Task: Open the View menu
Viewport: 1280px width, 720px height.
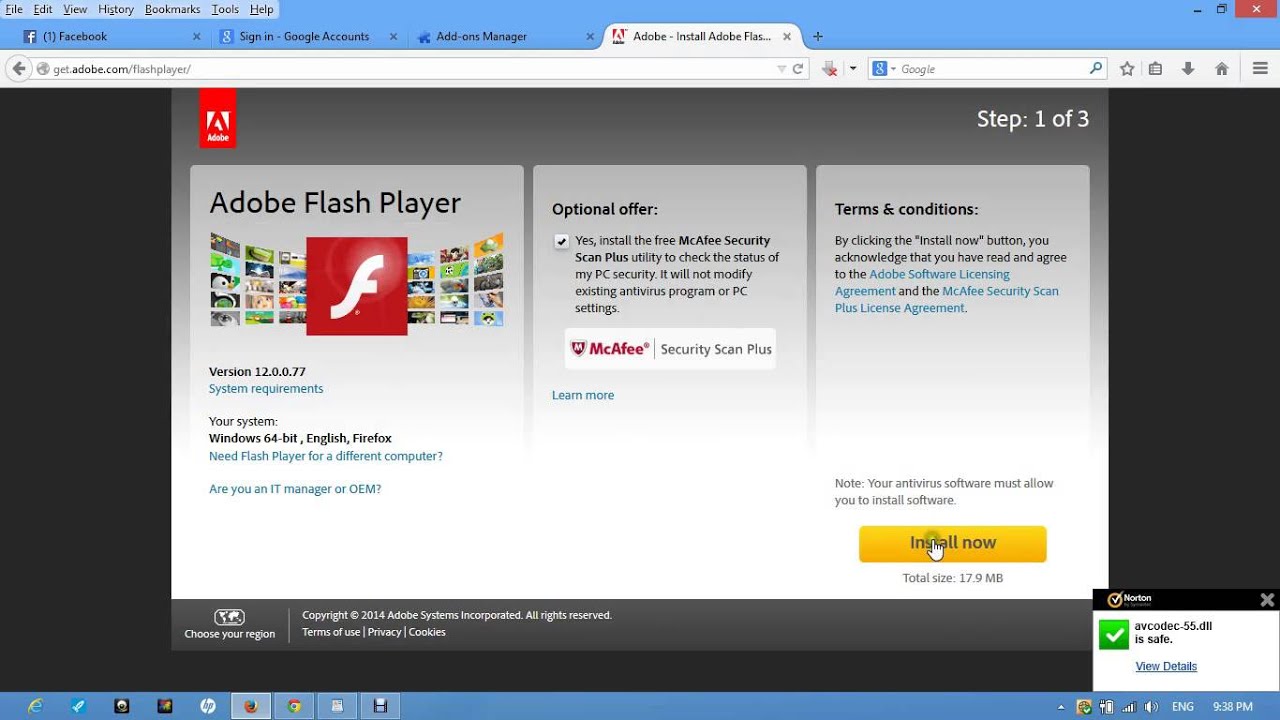Action: (x=75, y=9)
